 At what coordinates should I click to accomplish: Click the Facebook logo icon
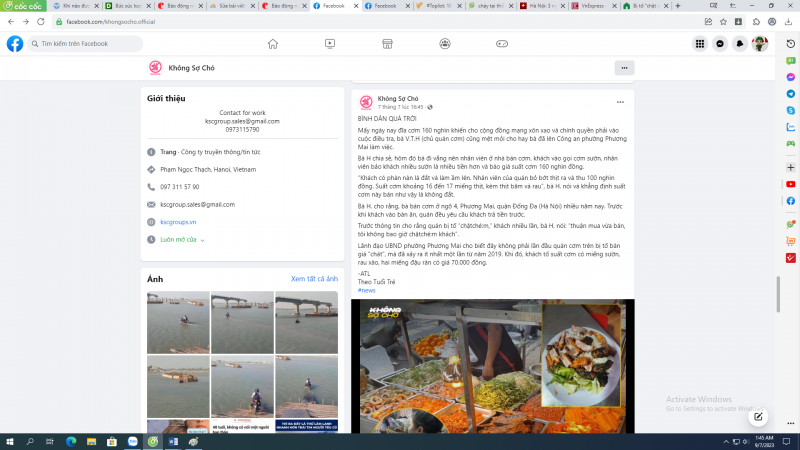[15, 44]
